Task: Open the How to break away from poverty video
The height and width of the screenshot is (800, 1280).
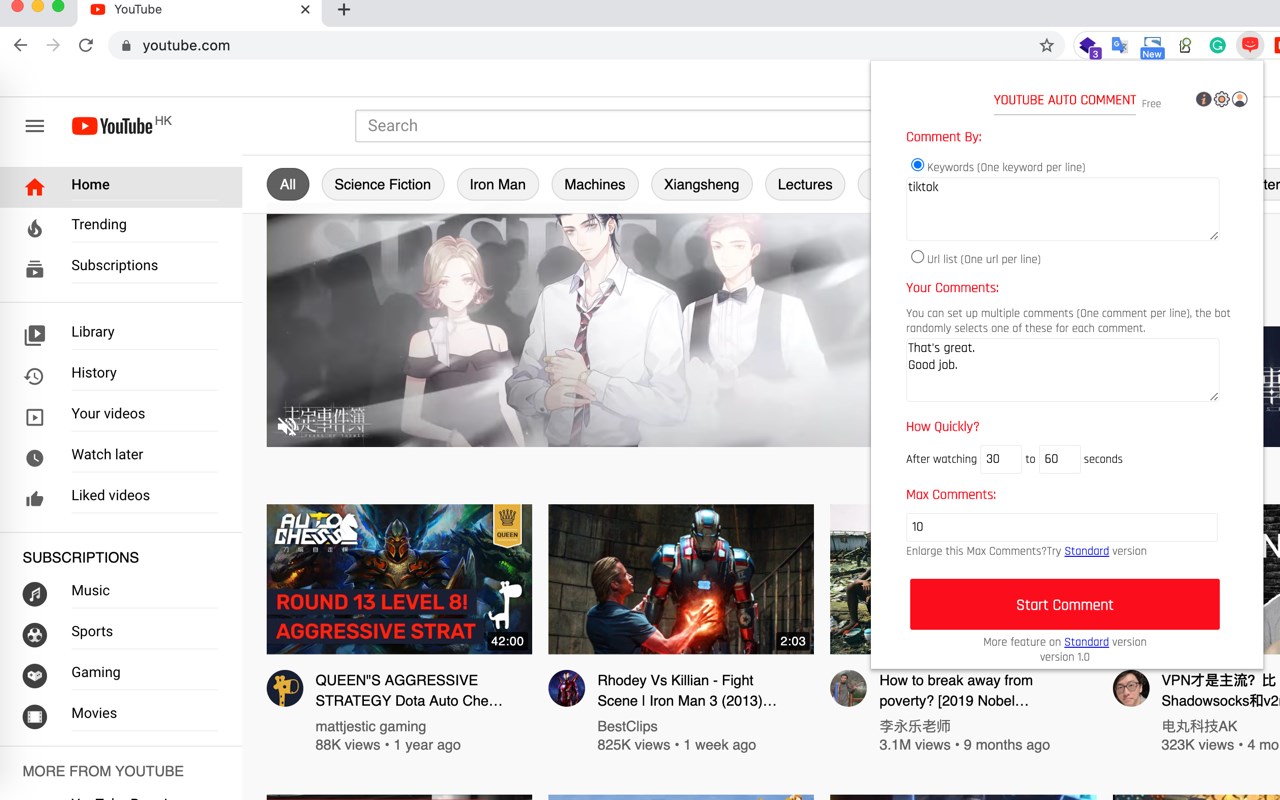Action: point(956,690)
